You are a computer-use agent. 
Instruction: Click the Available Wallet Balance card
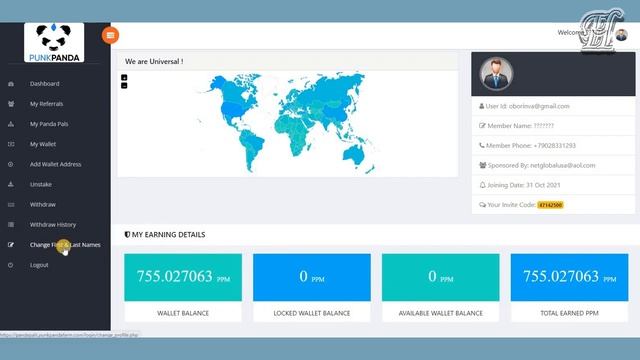[x=440, y=288]
